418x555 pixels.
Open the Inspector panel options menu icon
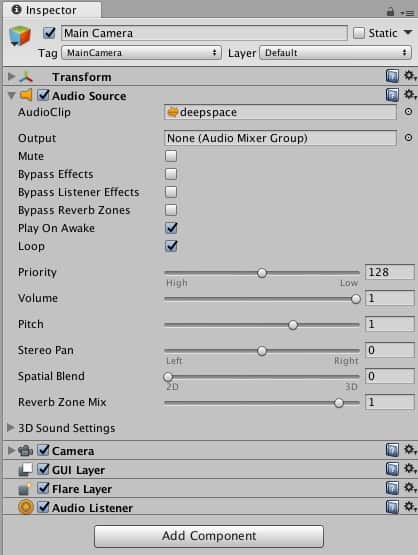pyautogui.click(x=407, y=13)
